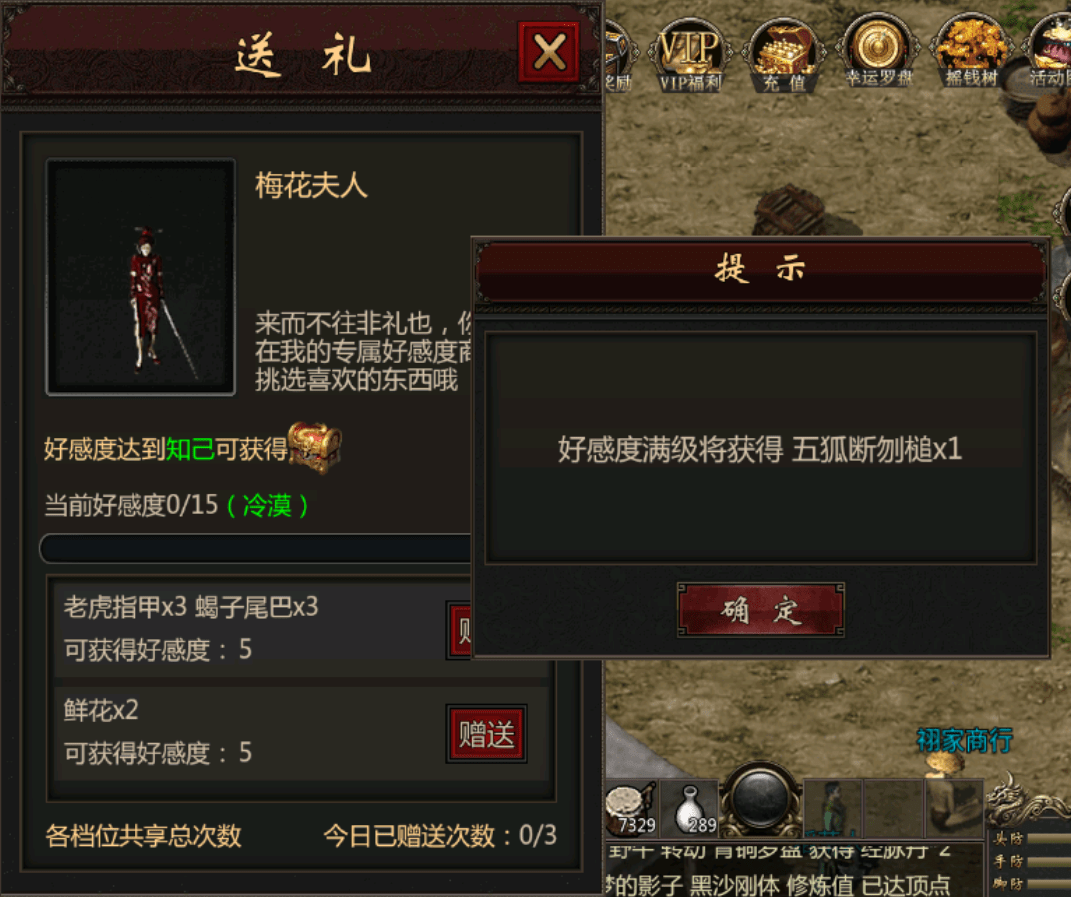Click the 知己 reward chest icon
1071x897 pixels.
coord(314,447)
